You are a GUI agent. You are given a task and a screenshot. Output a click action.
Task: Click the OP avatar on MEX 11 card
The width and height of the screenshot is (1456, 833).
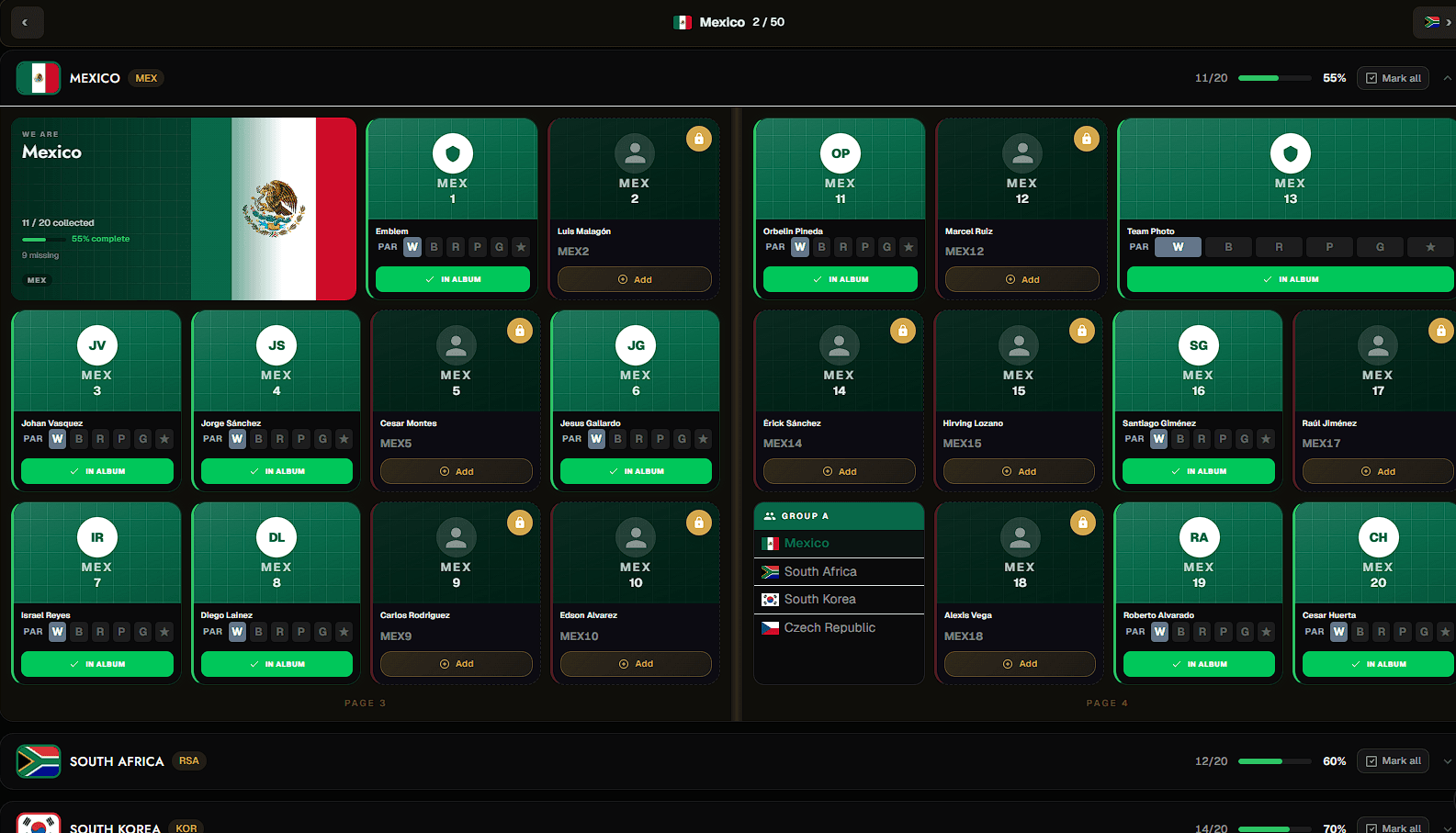tap(841, 153)
